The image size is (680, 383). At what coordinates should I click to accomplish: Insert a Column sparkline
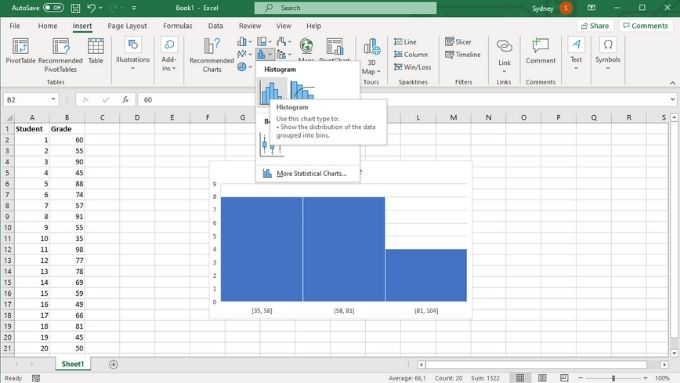pyautogui.click(x=410, y=54)
